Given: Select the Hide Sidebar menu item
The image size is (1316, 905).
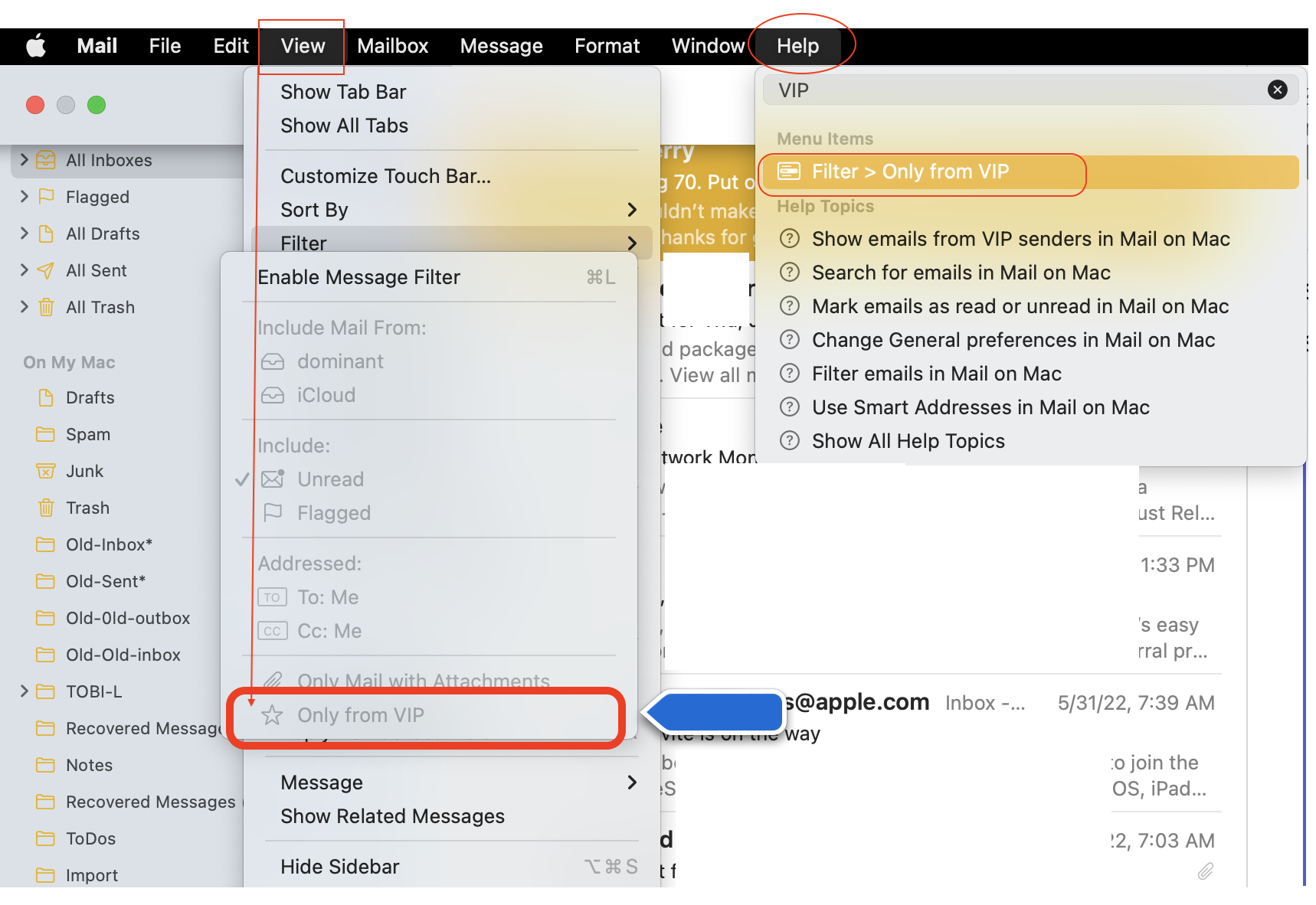Looking at the screenshot, I should click(452, 867).
